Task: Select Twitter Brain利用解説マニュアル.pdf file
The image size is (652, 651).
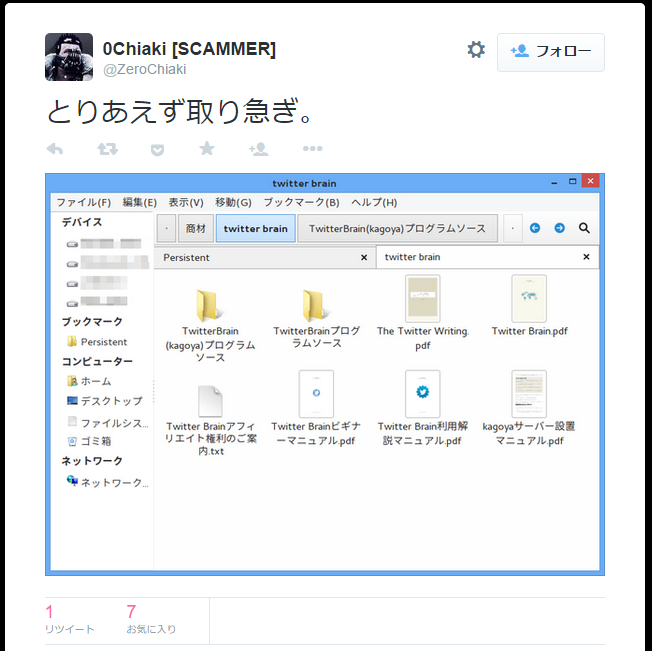Action: 422,409
